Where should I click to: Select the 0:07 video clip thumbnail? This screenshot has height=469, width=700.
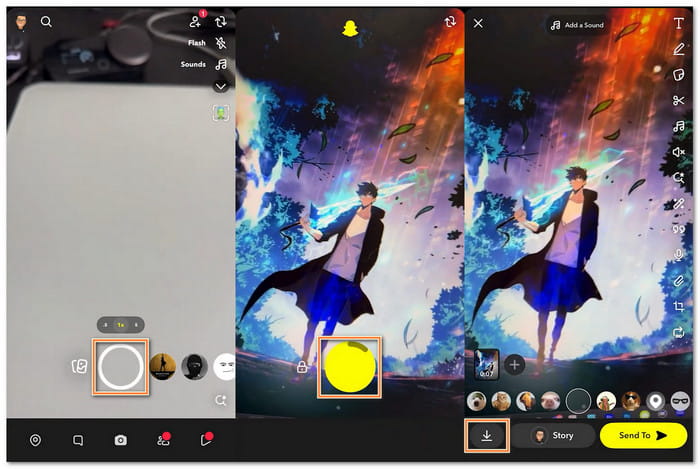pos(486,364)
